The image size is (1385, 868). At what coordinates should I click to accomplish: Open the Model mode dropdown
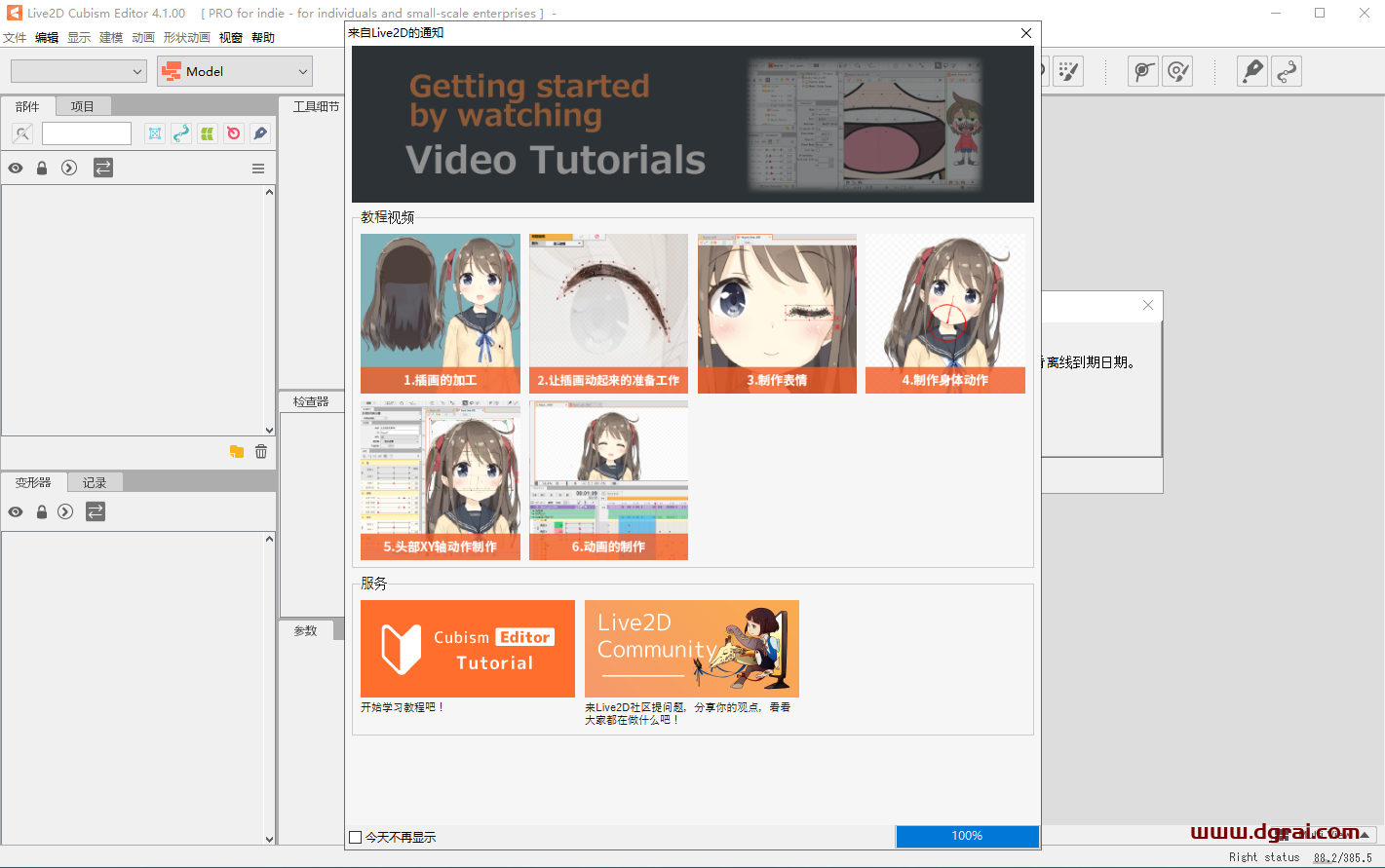point(234,71)
